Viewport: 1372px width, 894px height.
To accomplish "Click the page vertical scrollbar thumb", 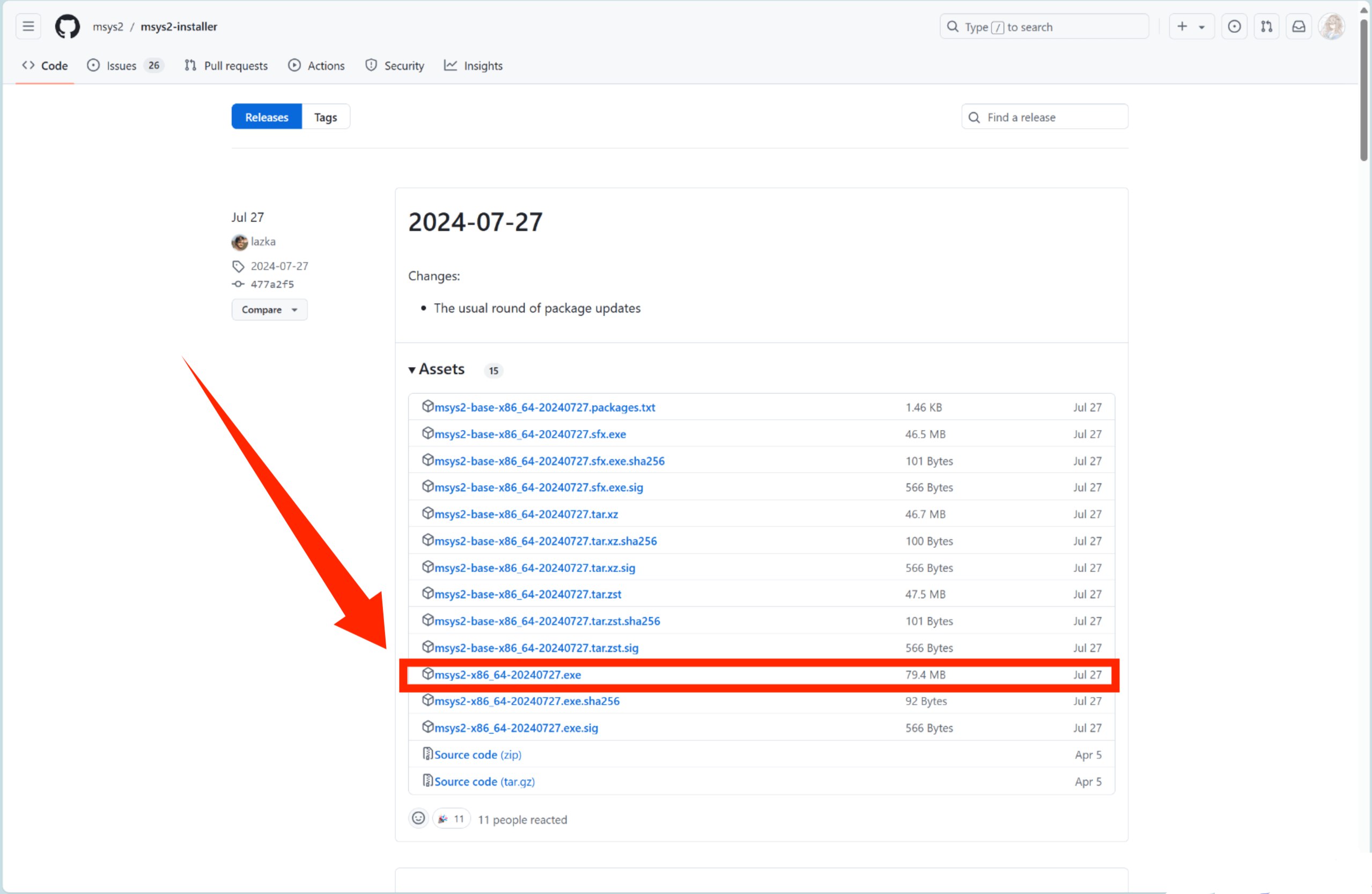I will click(x=1364, y=90).
